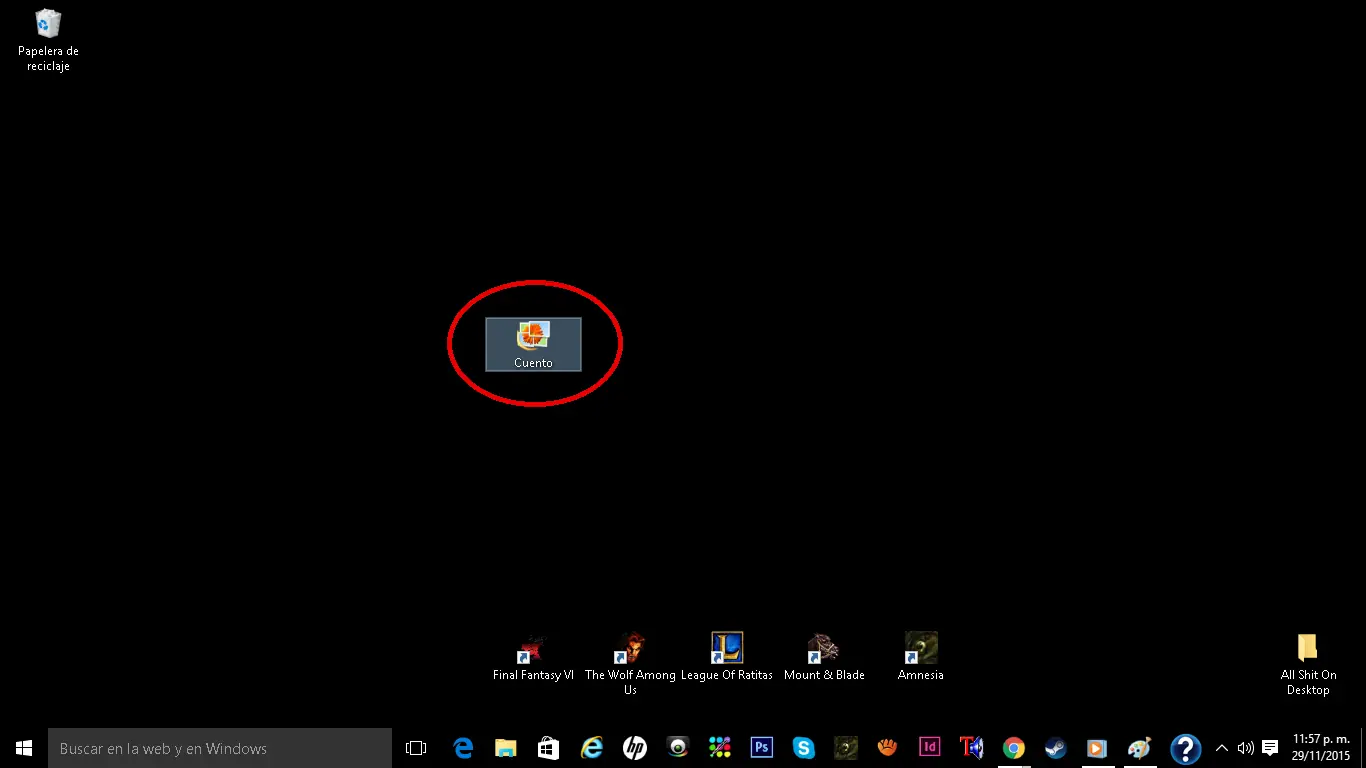Open Microsoft Edge from the taskbar
This screenshot has height=768, width=1366.
tap(463, 748)
